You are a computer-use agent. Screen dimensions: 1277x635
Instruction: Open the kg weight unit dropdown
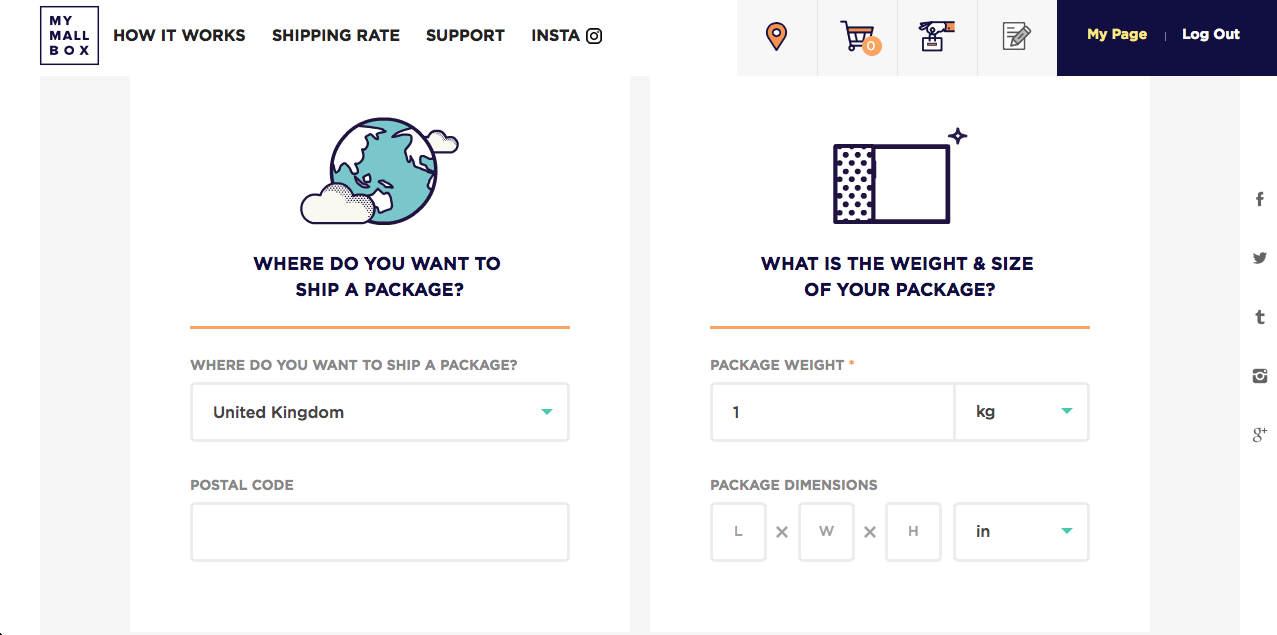tap(1021, 412)
